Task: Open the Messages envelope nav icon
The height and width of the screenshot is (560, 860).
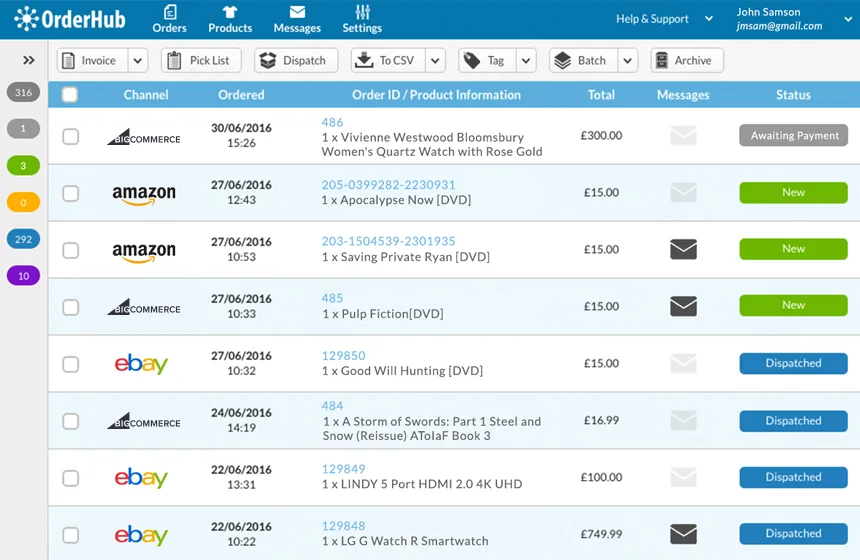Action: (297, 12)
